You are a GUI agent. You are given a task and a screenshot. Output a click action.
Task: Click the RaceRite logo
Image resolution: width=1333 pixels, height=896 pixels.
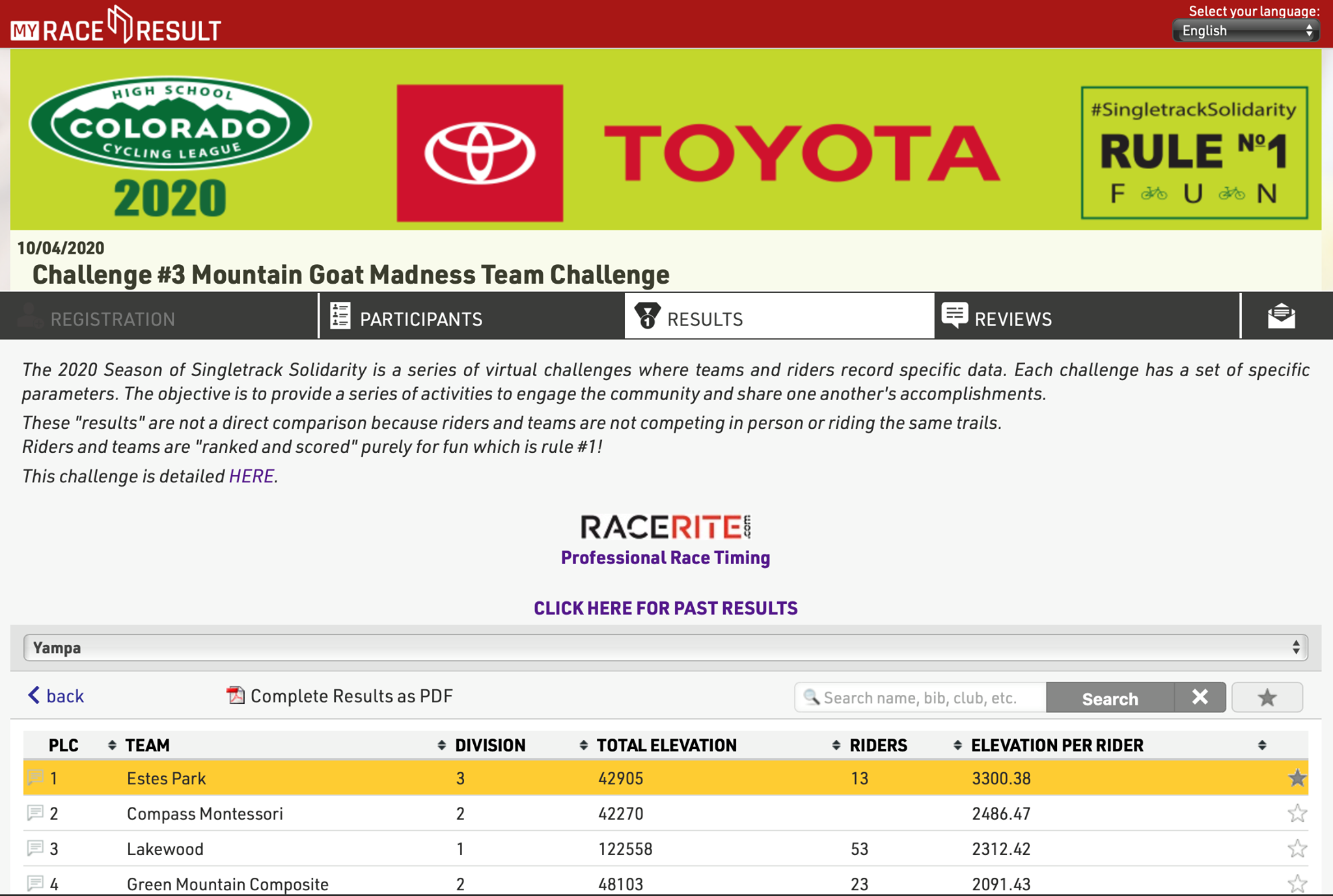666,527
